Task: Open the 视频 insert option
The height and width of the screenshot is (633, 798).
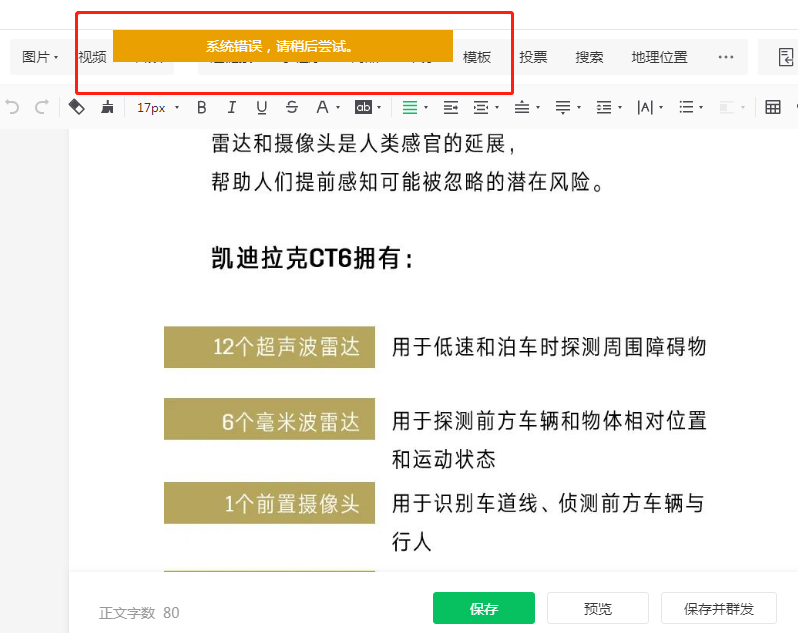Action: point(93,57)
